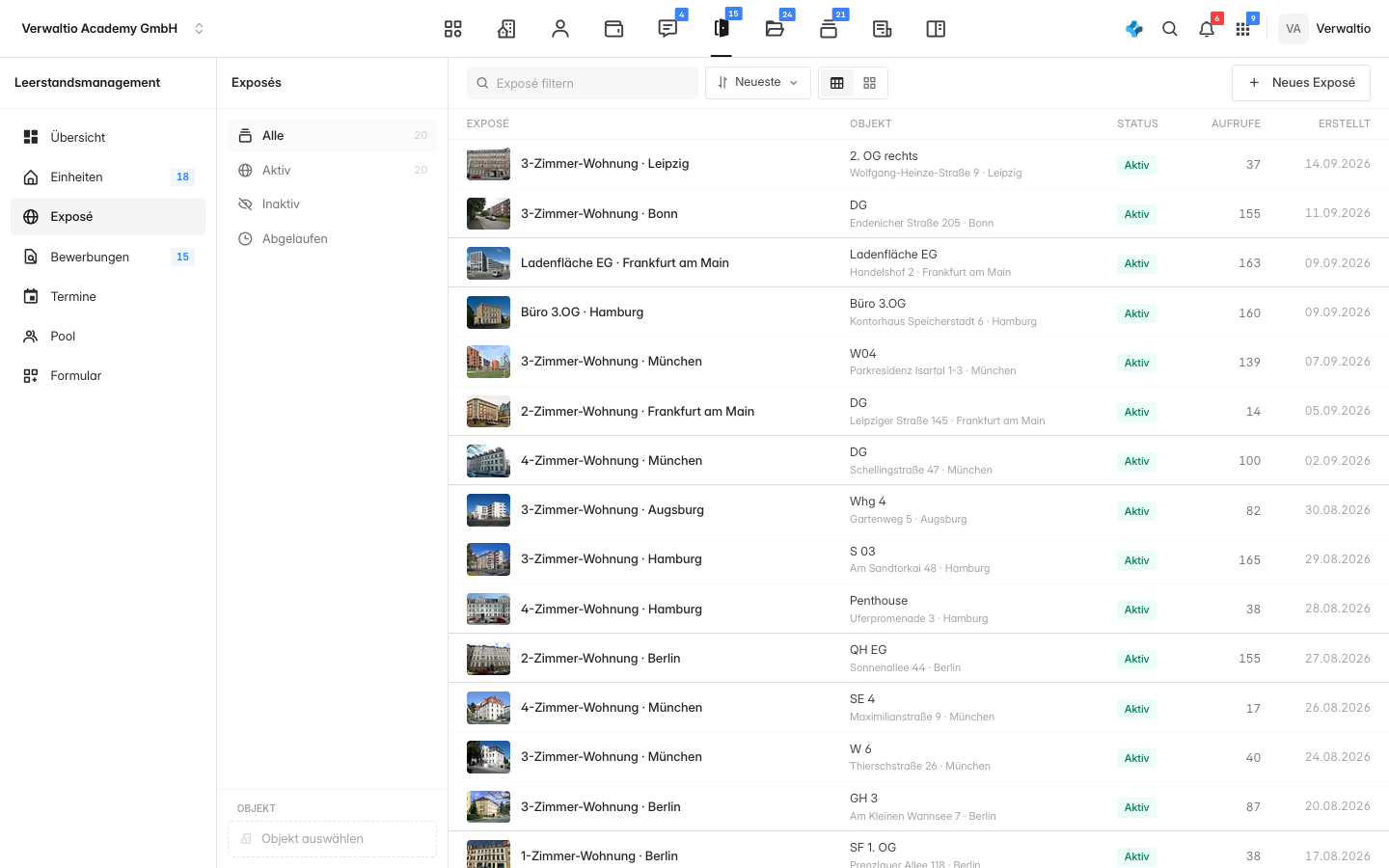Open the Objekt auswählen selector
1389x868 pixels.
tap(332, 839)
